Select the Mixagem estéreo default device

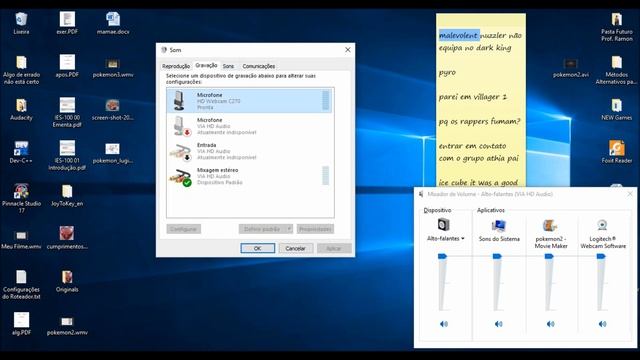click(x=250, y=176)
